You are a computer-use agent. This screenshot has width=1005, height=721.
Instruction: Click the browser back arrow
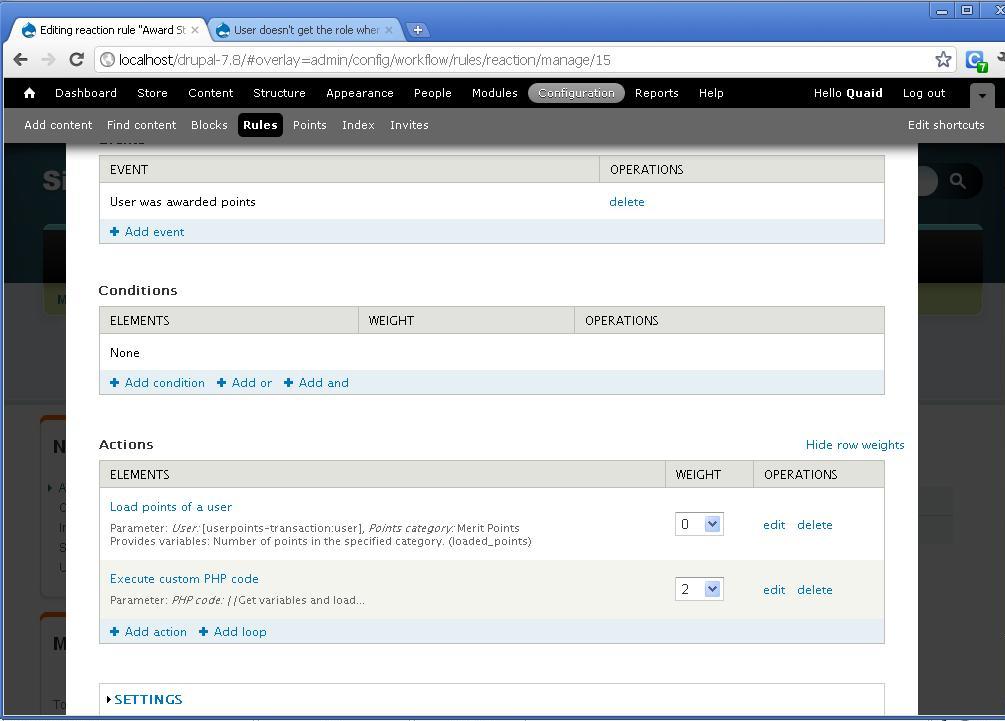tap(21, 60)
